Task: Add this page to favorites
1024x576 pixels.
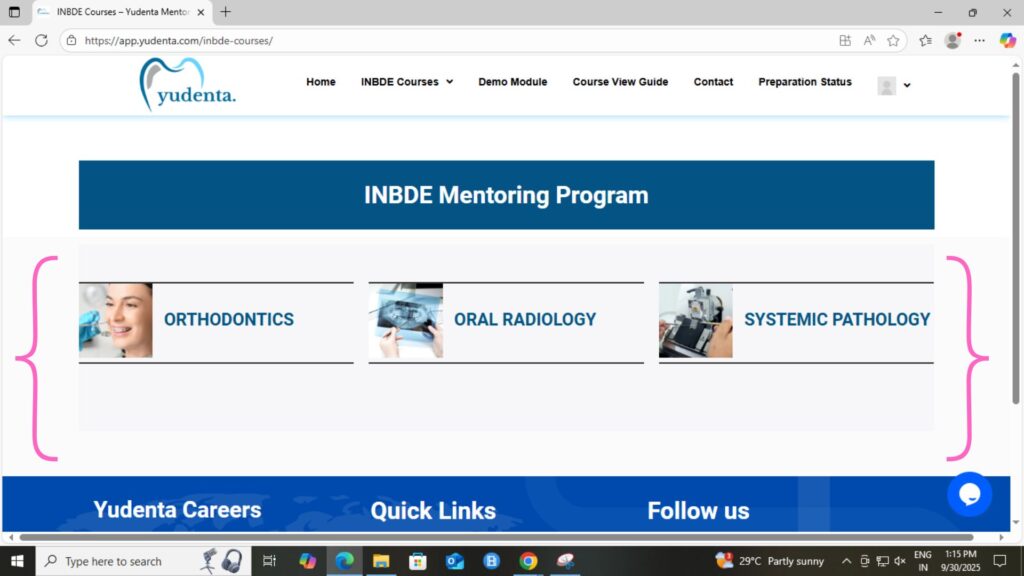Action: click(893, 41)
